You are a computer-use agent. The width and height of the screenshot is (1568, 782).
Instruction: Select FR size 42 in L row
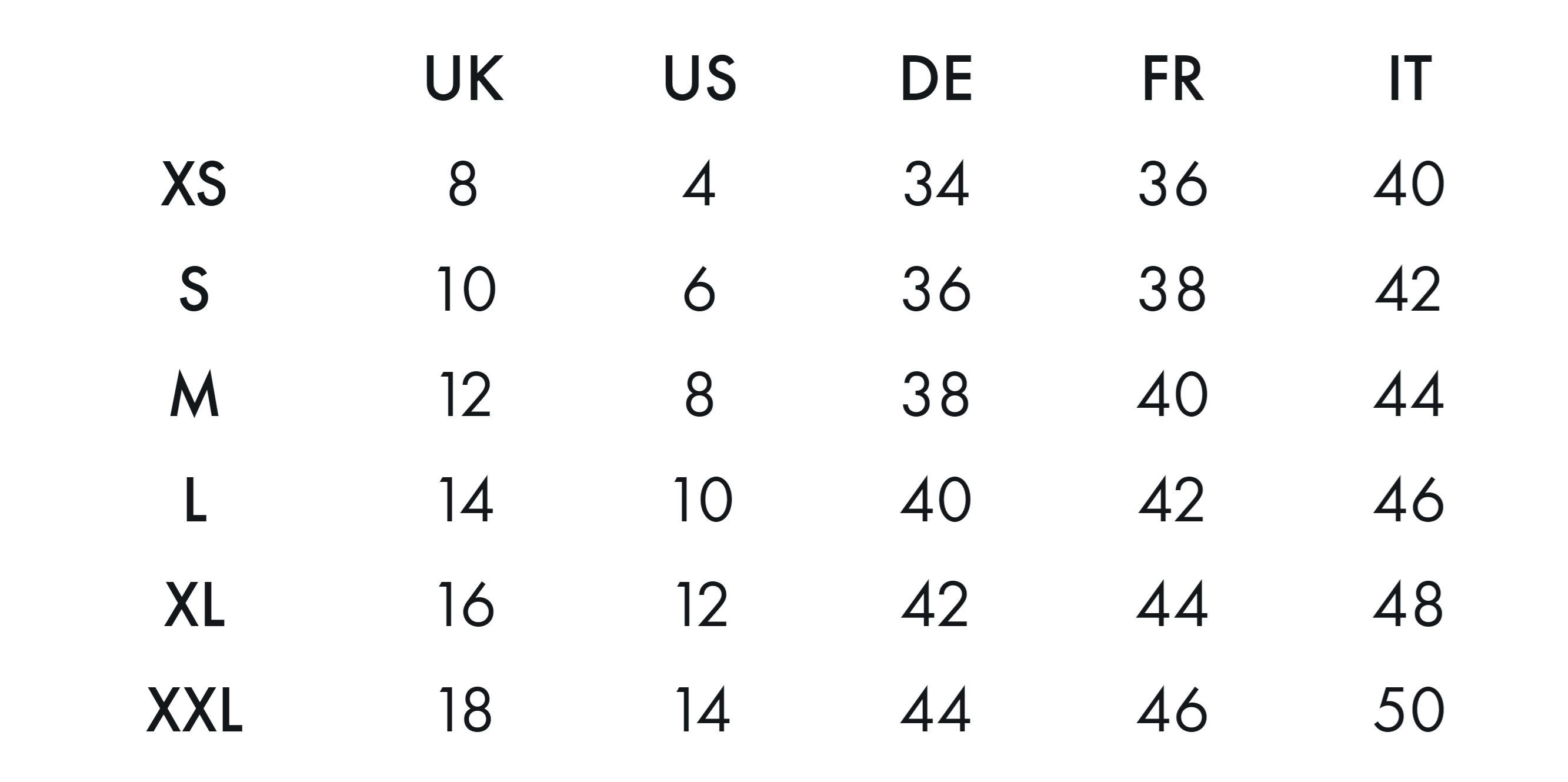coord(1172,500)
